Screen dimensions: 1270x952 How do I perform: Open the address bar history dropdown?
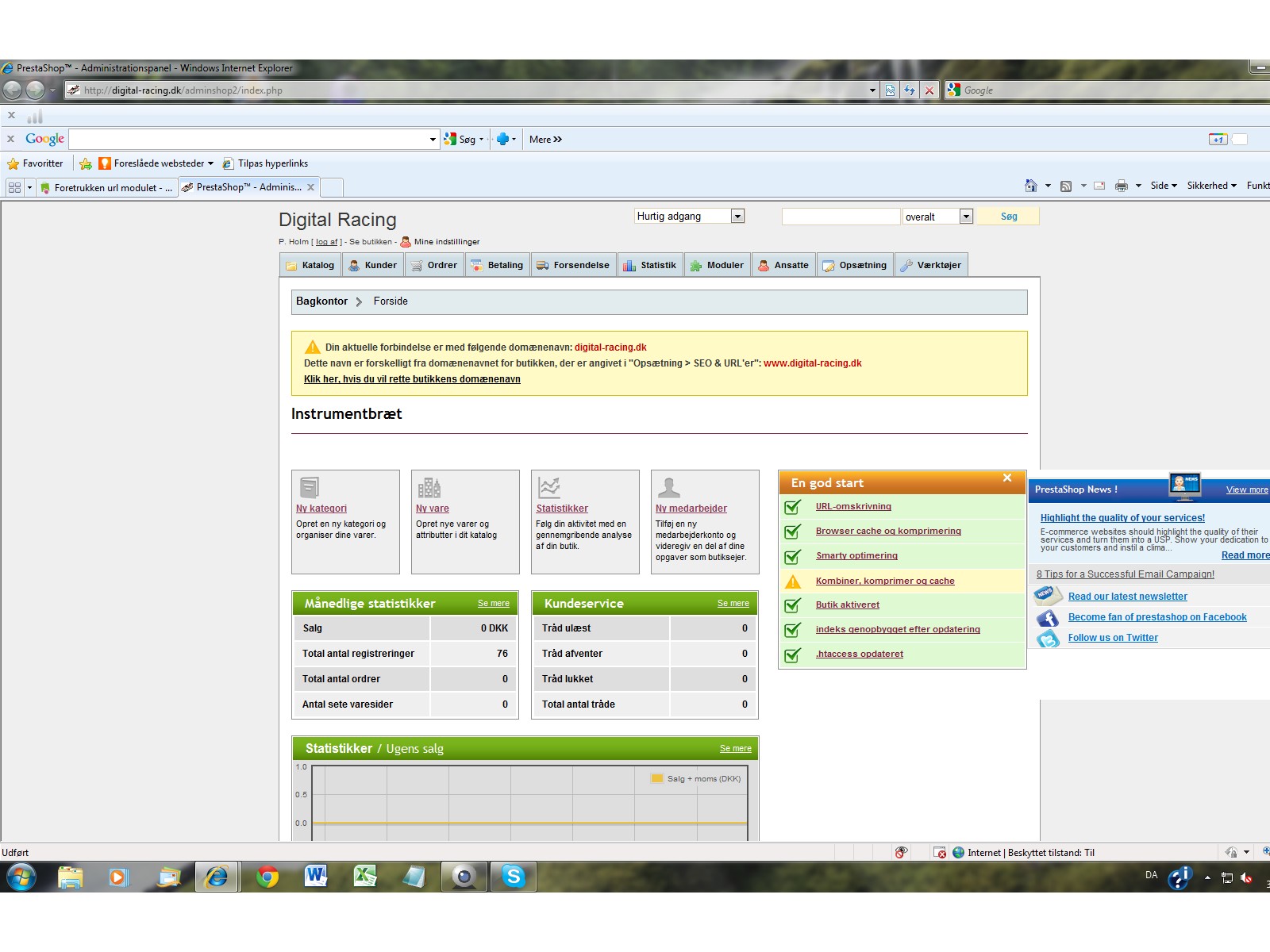[x=872, y=90]
